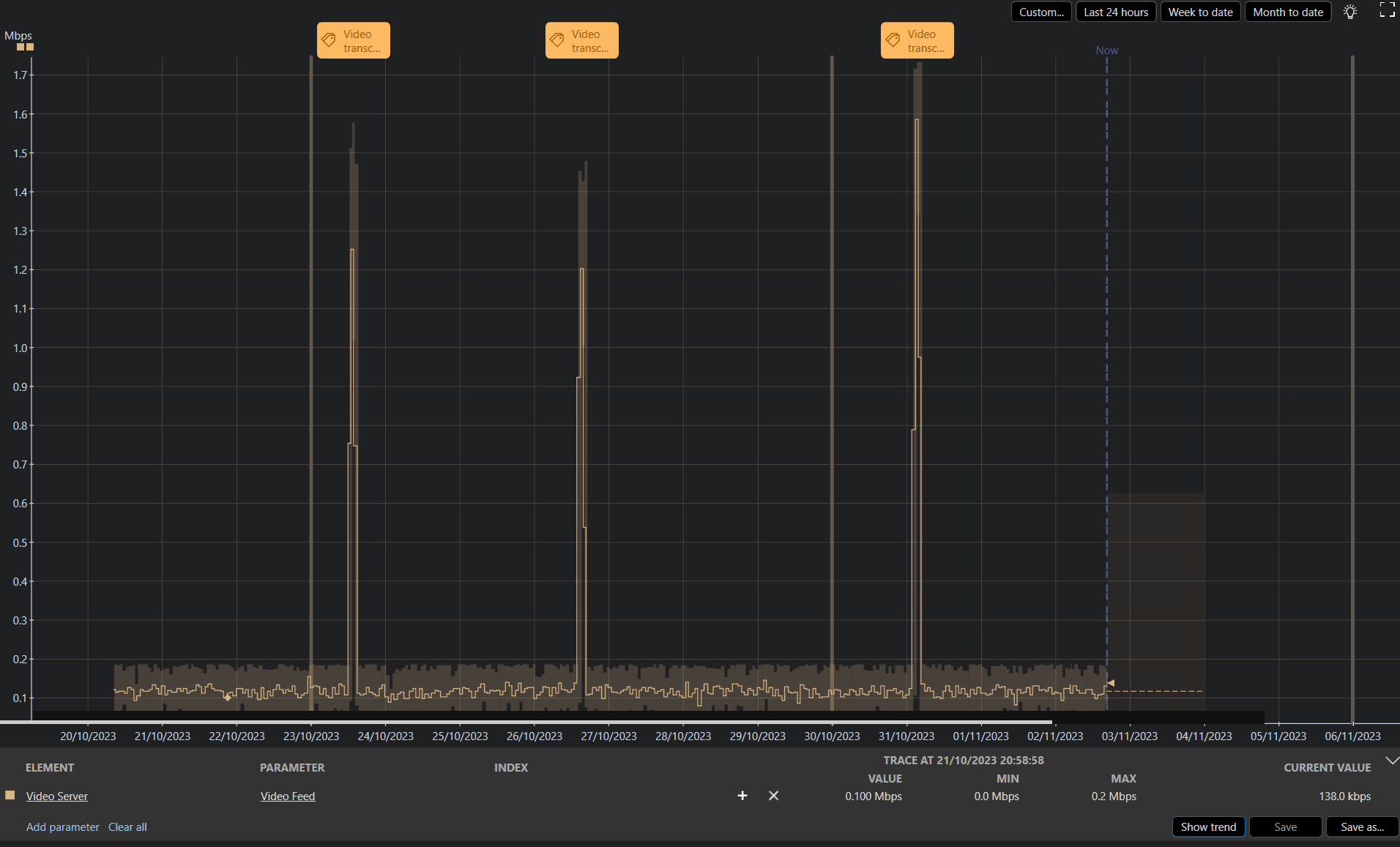The height and width of the screenshot is (847, 1400).
Task: Switch to Week to date range
Action: click(x=1200, y=12)
